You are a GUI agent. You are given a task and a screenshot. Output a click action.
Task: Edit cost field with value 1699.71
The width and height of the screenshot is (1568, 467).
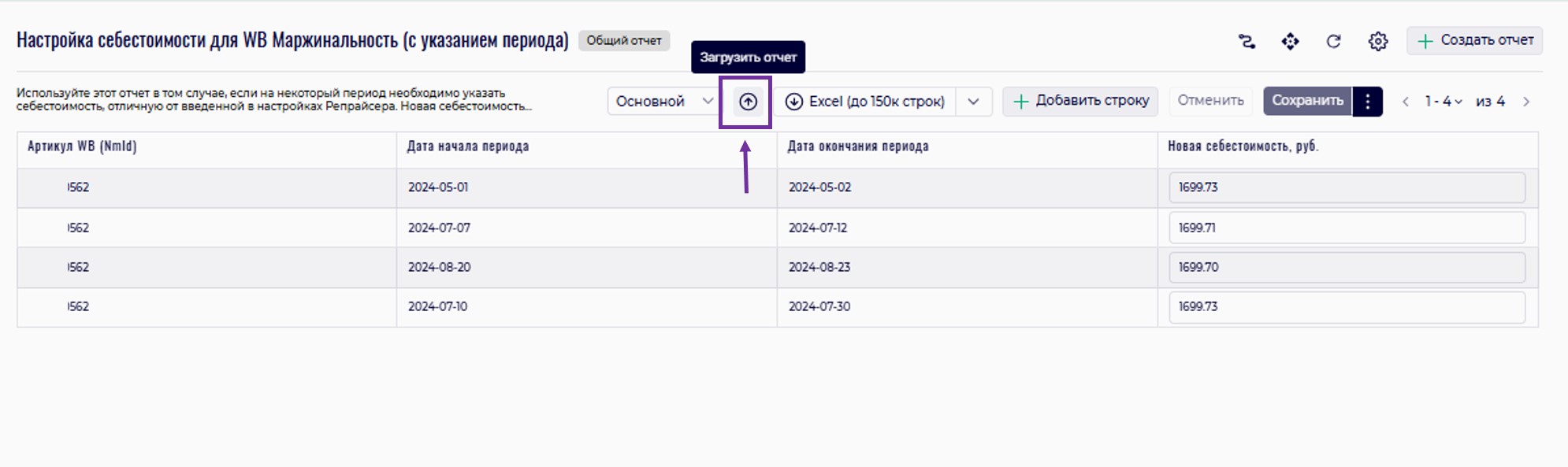click(1347, 228)
